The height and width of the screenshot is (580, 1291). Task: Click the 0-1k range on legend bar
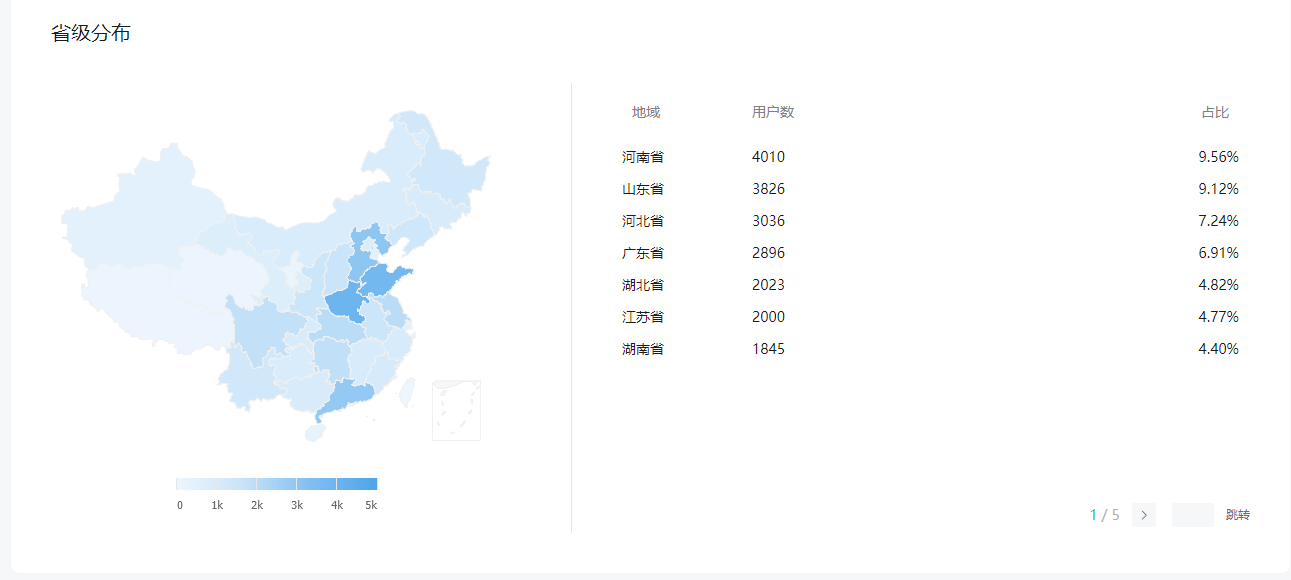click(196, 484)
